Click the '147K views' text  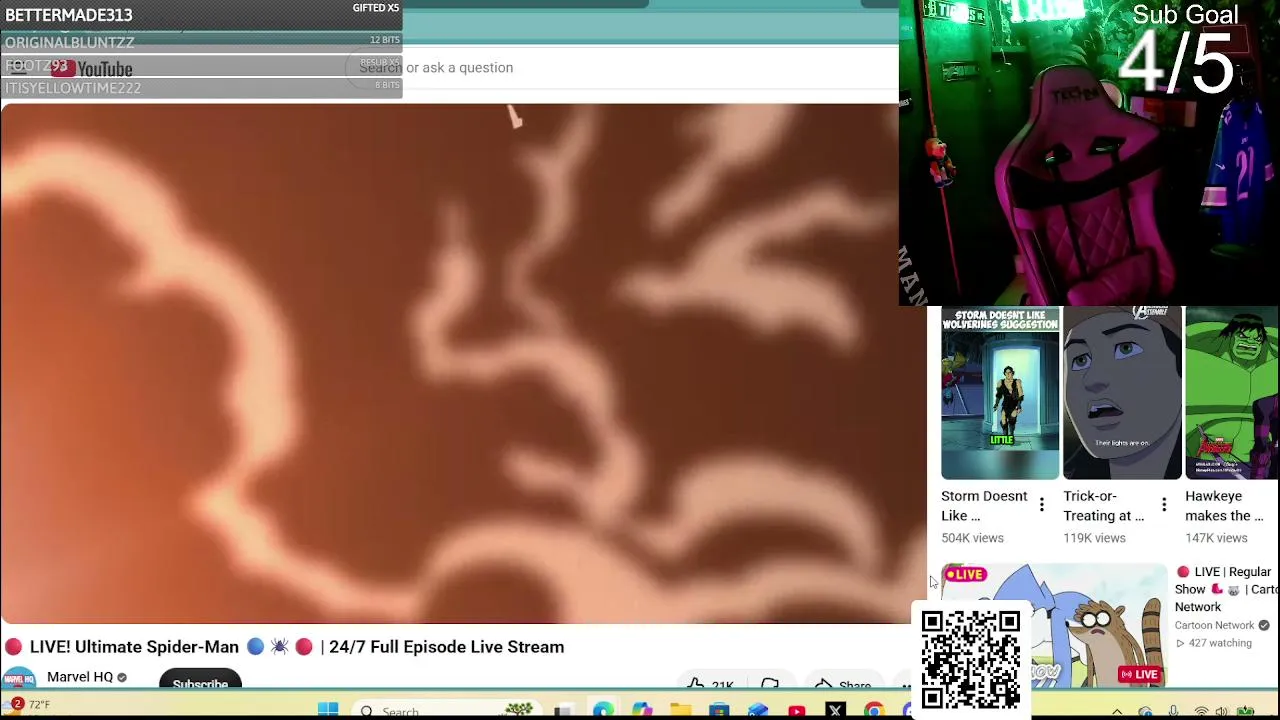pyautogui.click(x=1216, y=538)
